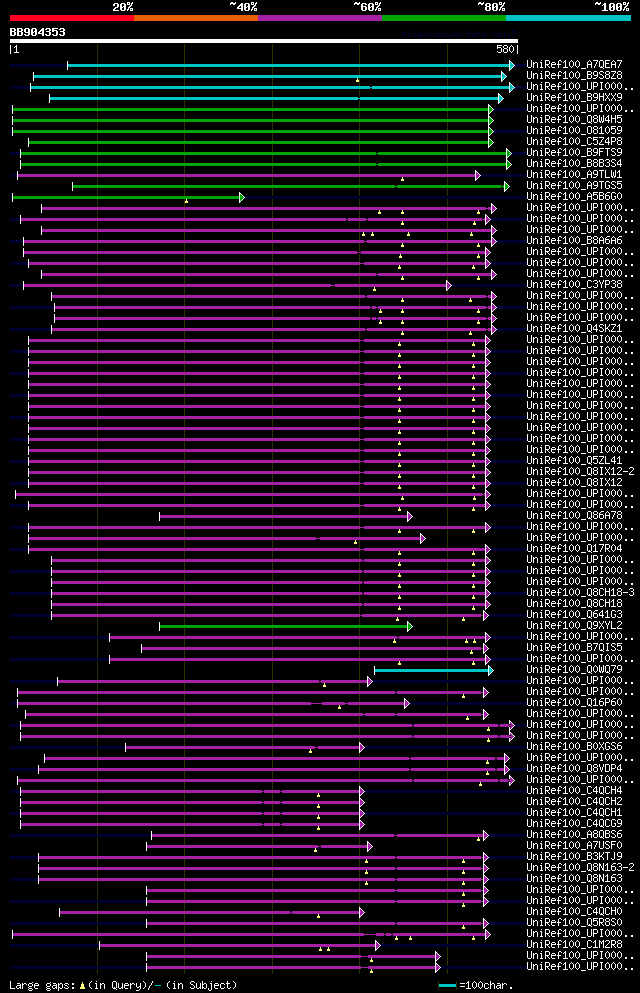Click the short cyan alignment bar for UniRef100_Q0WQ79

pyautogui.click(x=434, y=670)
